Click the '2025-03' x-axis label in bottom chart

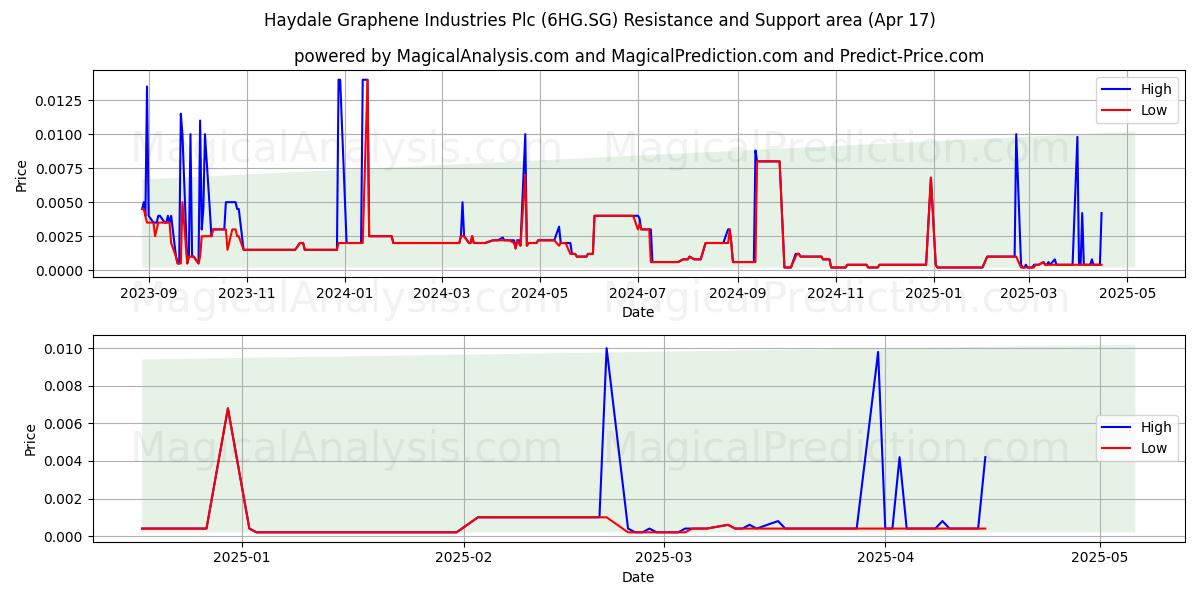(x=664, y=558)
